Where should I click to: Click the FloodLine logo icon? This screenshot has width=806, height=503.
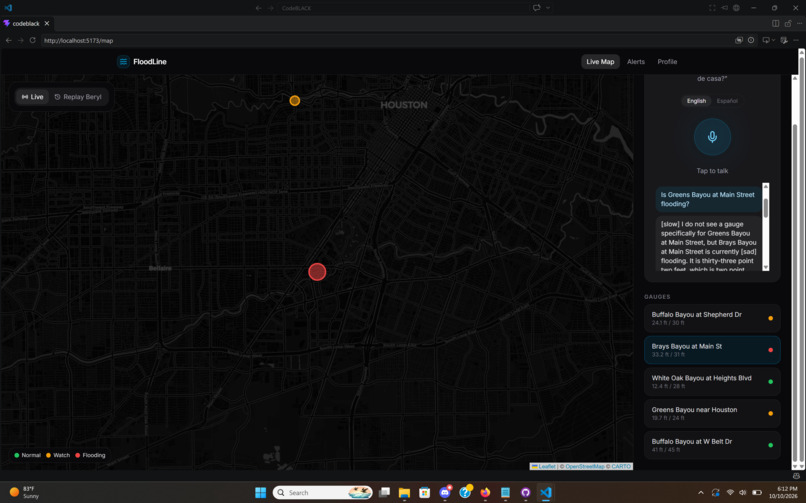pos(123,62)
